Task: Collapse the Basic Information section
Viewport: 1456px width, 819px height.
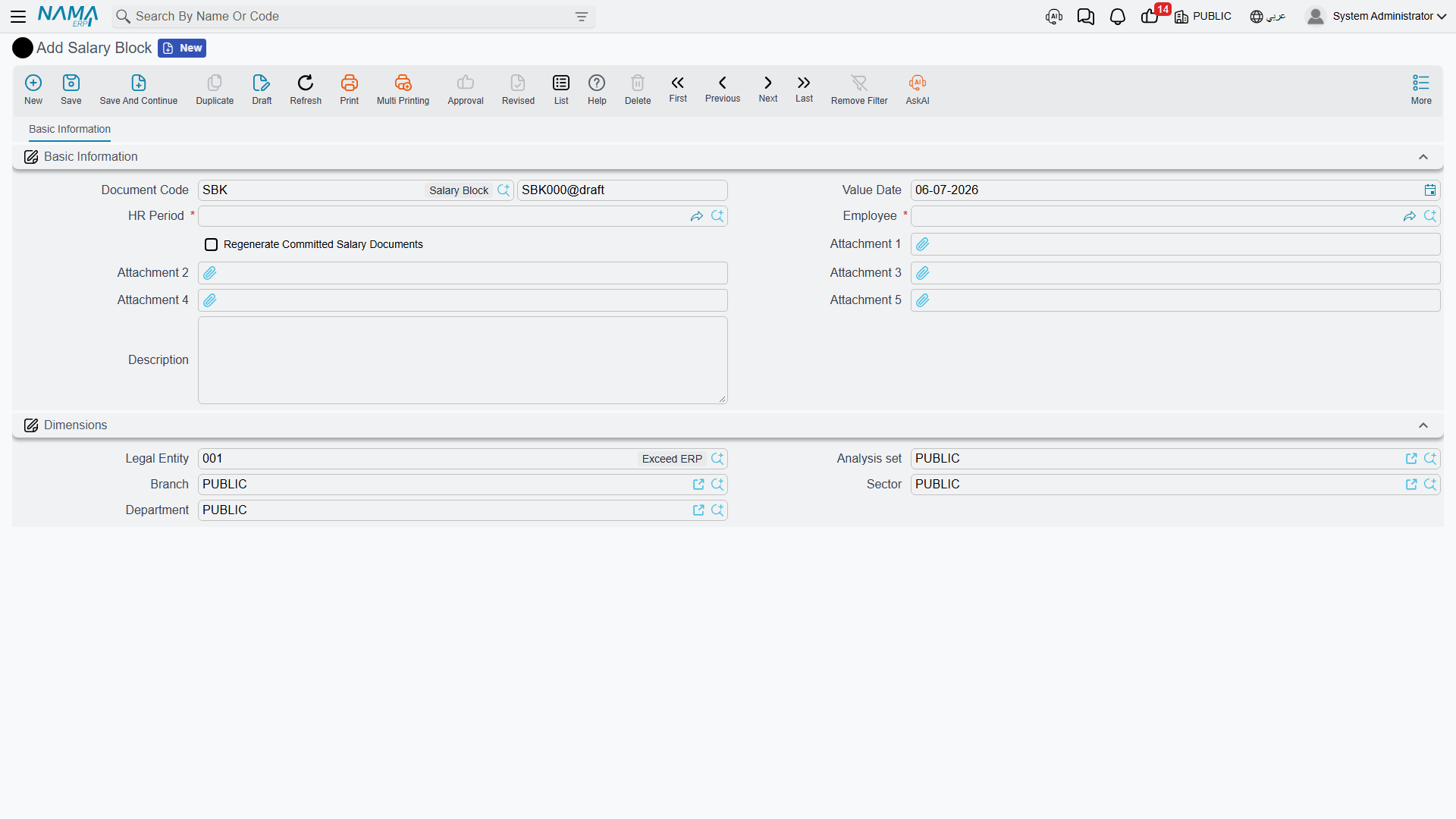Action: point(1423,157)
